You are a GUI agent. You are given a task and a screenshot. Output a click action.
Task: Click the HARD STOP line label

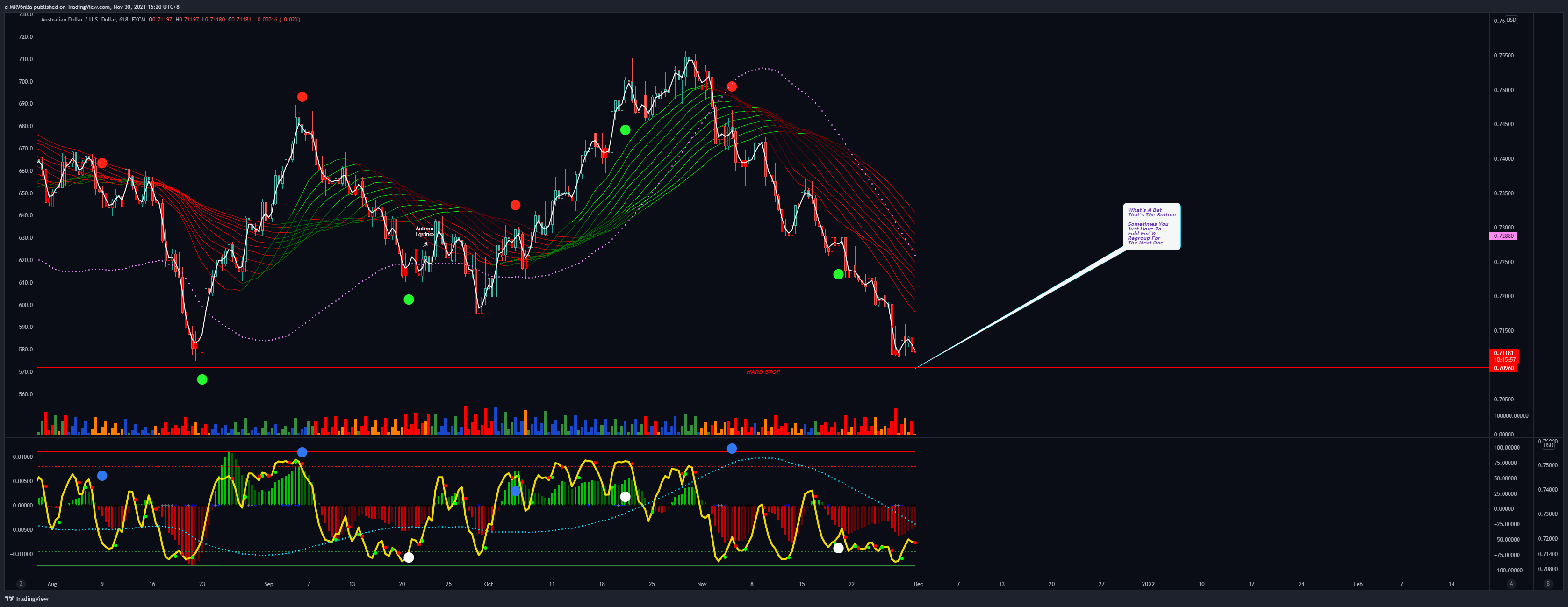point(763,371)
